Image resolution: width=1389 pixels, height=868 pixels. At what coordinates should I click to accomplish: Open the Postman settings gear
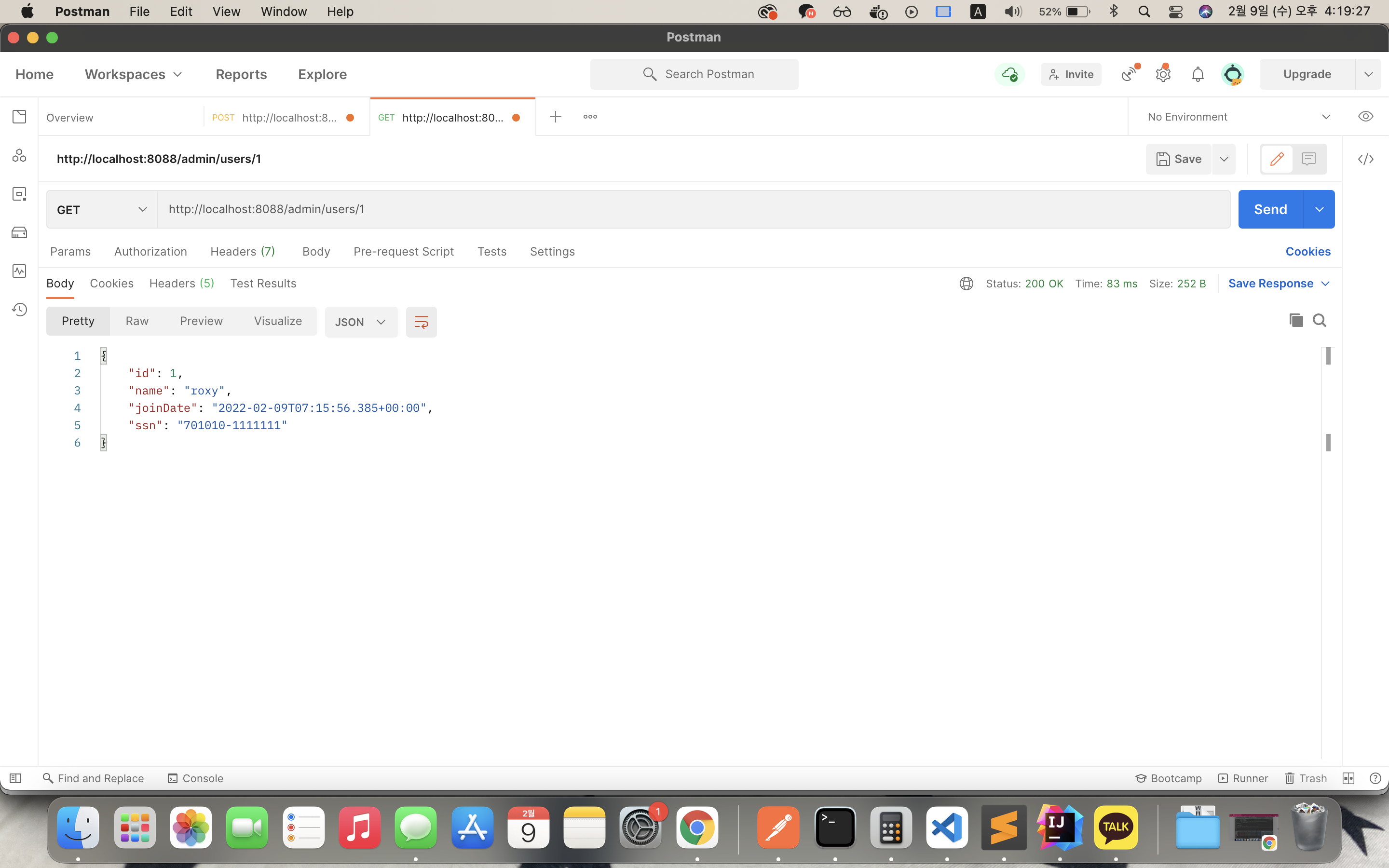[1163, 74]
